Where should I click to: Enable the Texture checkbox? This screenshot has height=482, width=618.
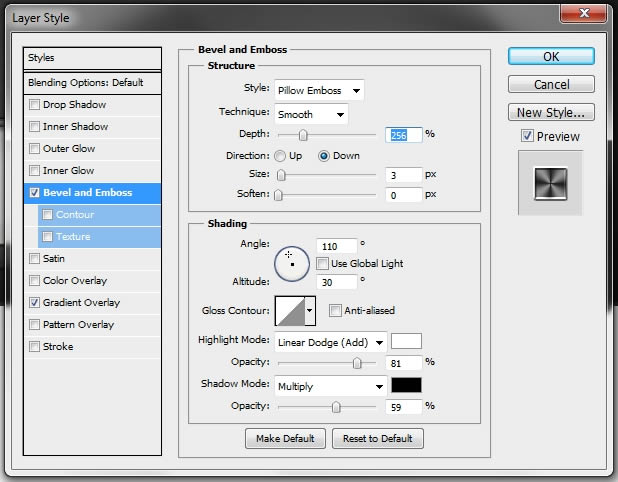[x=47, y=236]
